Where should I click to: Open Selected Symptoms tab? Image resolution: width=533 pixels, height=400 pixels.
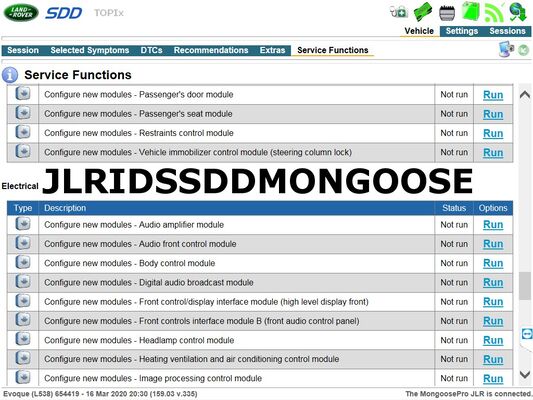pyautogui.click(x=90, y=50)
